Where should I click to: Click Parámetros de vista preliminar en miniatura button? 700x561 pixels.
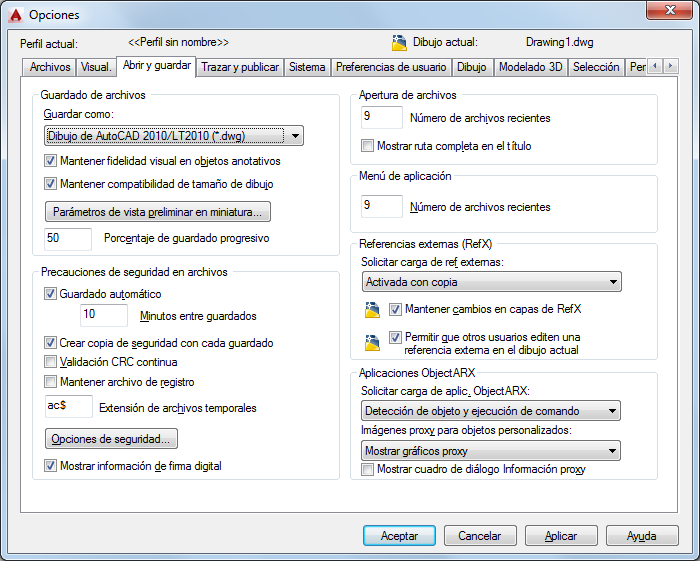[158, 212]
